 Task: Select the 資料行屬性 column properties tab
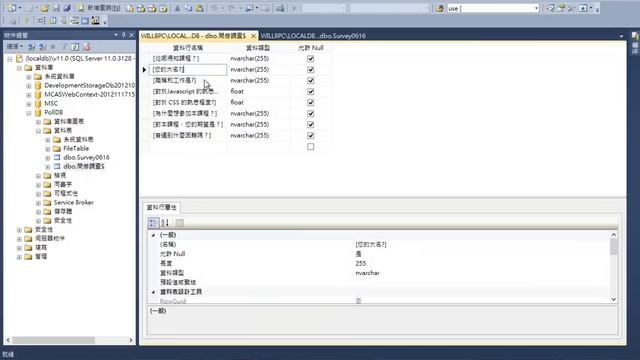[162, 207]
